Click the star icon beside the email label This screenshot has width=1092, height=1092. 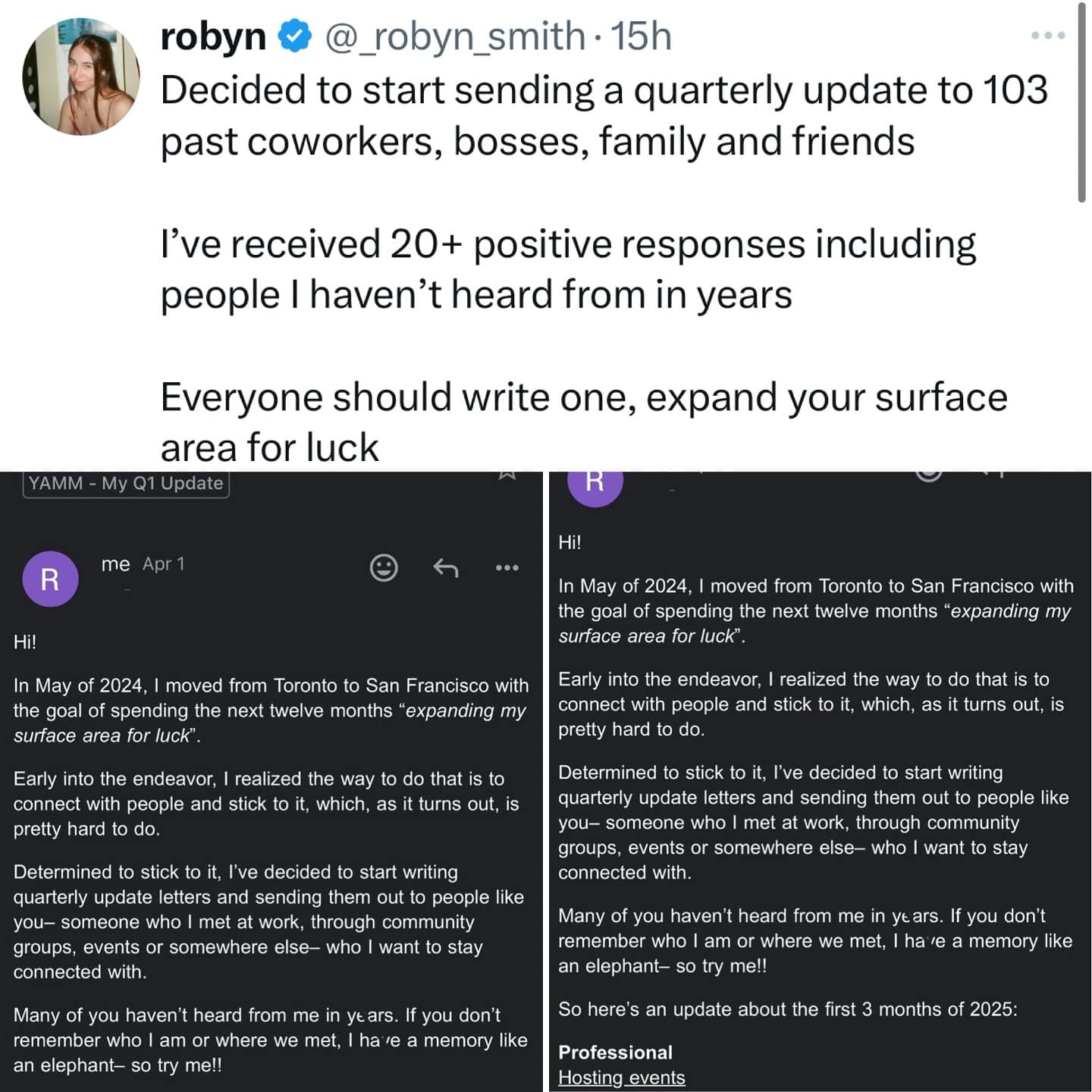pos(507,475)
